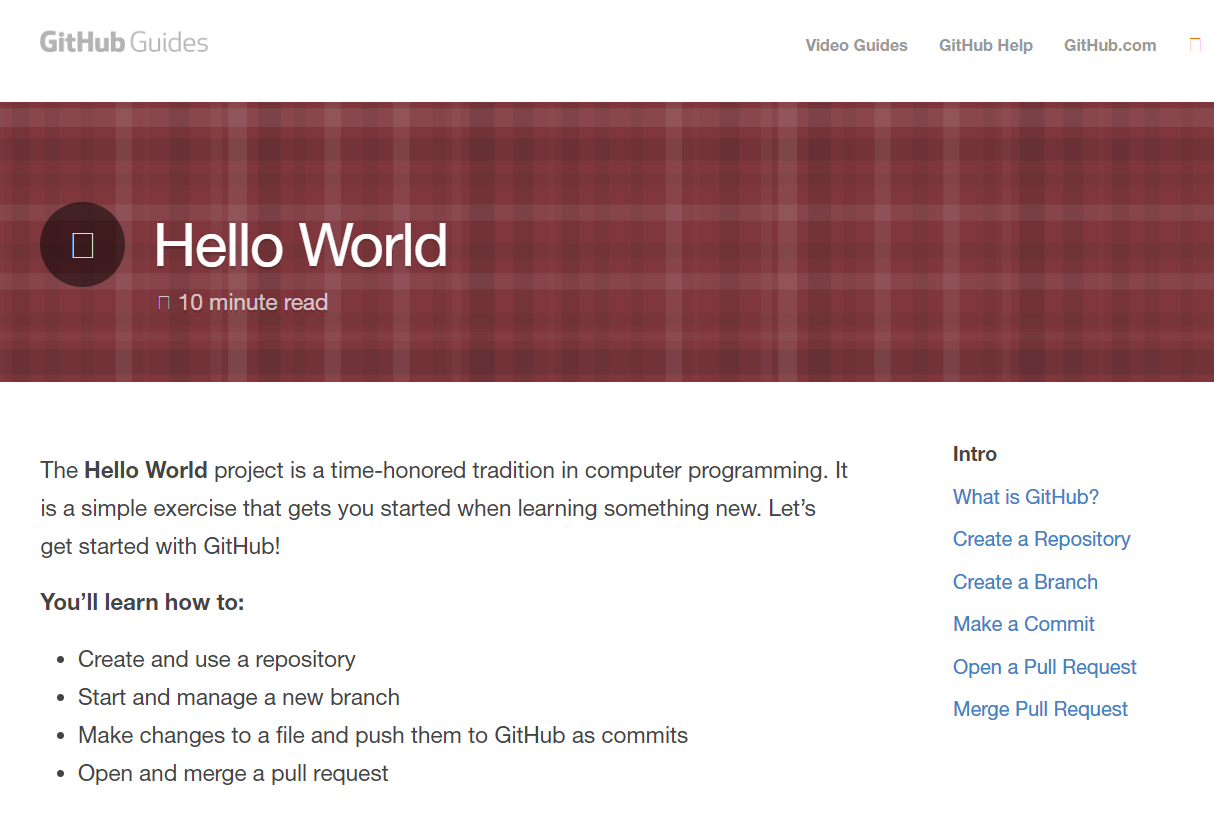1214x819 pixels.
Task: Click the "Hello World" page title
Action: click(300, 245)
